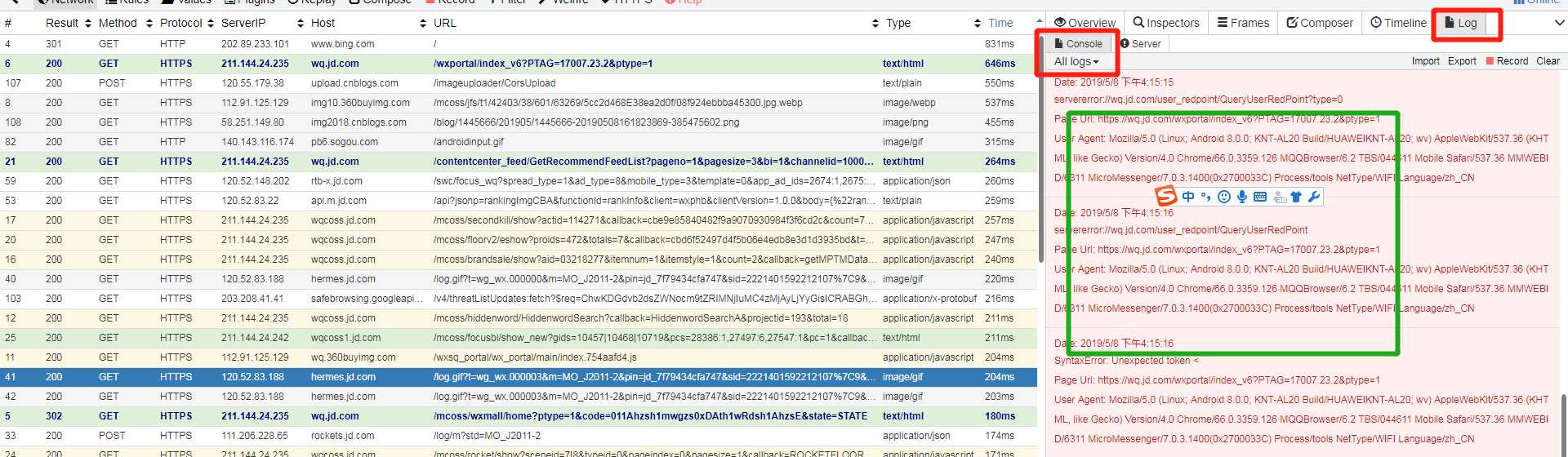
Task: Sort by Method column
Action: (125, 23)
